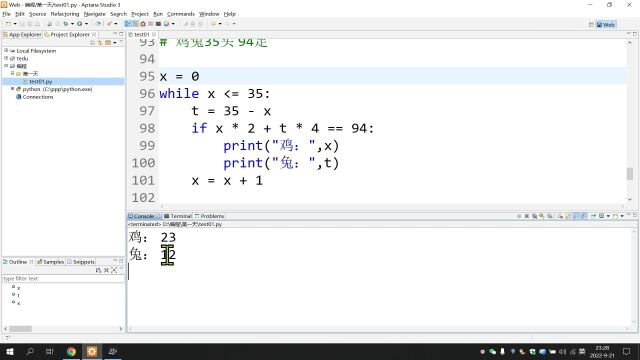Click the Windows Start button
This screenshot has height=360, width=640.
tap(10, 351)
